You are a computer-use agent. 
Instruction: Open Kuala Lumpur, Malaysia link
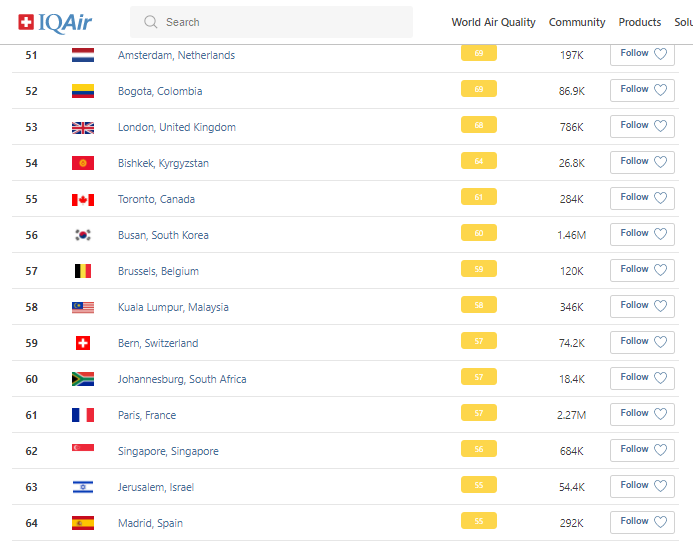coord(173,307)
